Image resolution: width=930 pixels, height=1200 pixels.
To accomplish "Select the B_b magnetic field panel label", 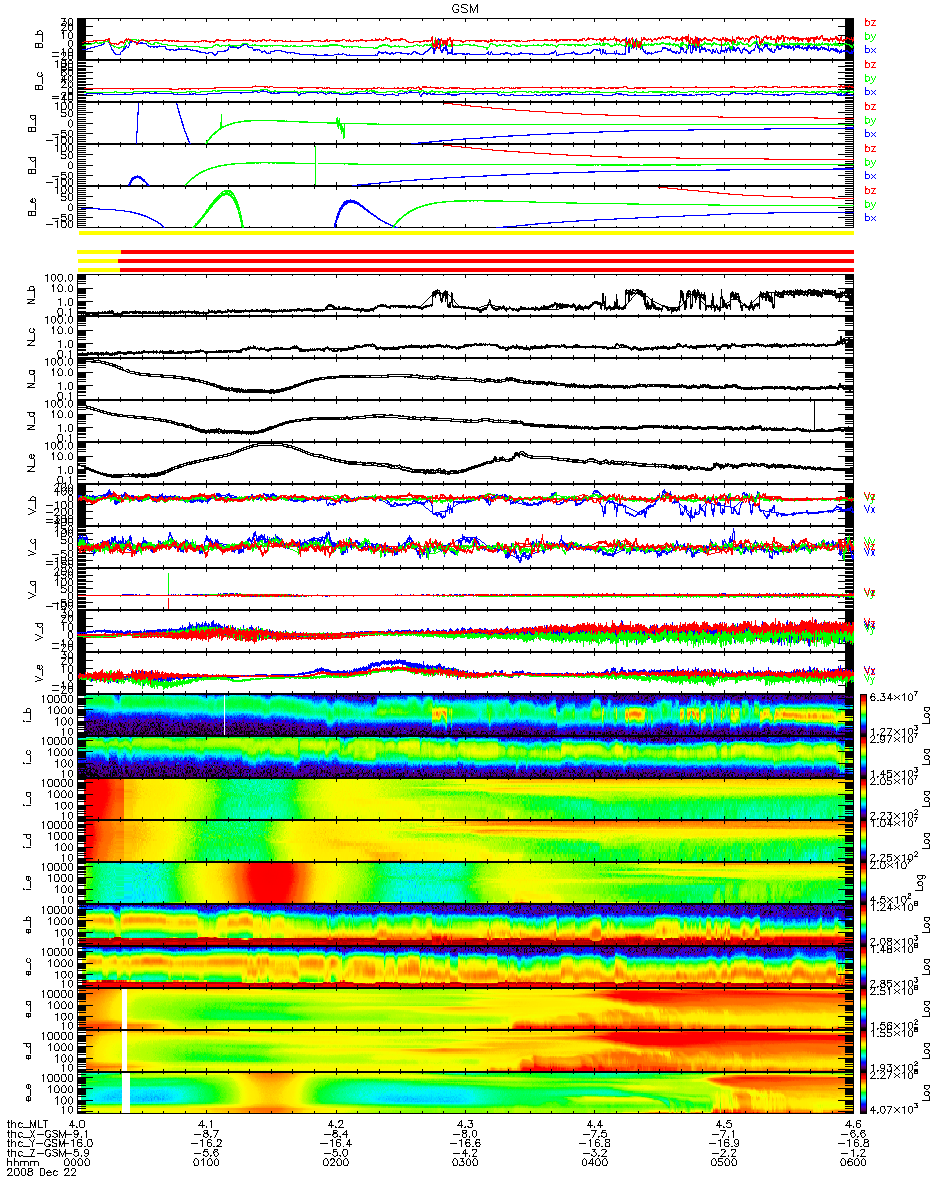I will coord(40,39).
